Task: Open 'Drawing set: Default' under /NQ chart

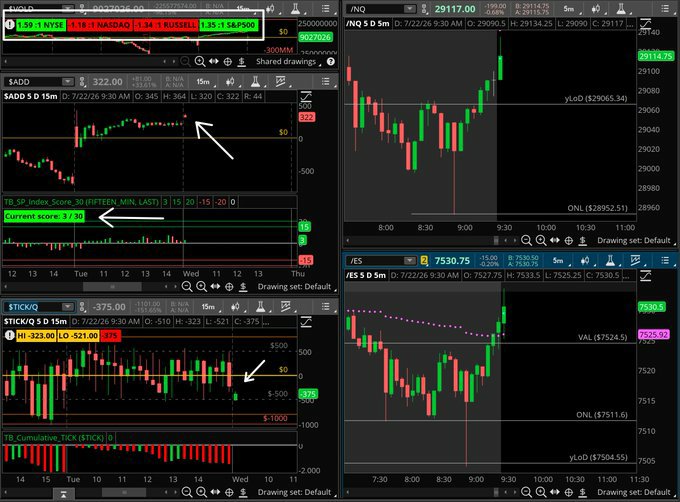Action: coord(634,240)
